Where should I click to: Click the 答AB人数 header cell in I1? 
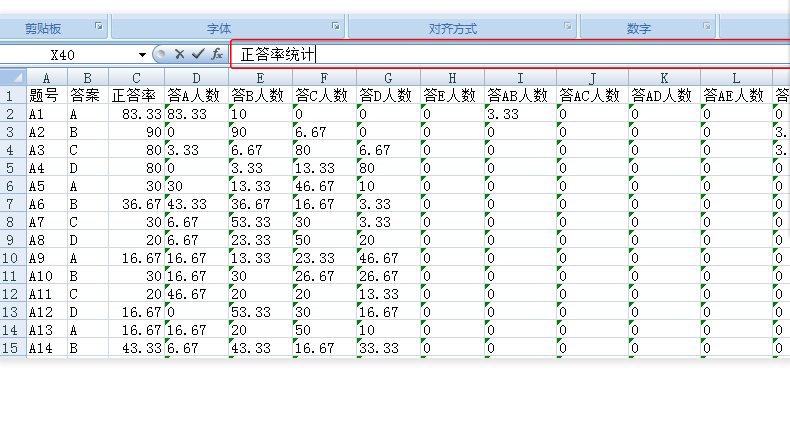pos(520,95)
